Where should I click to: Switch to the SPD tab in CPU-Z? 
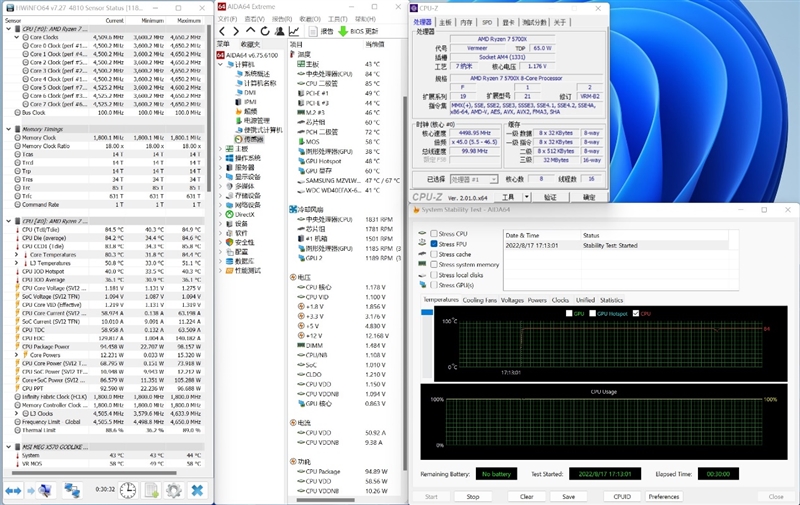(487, 22)
